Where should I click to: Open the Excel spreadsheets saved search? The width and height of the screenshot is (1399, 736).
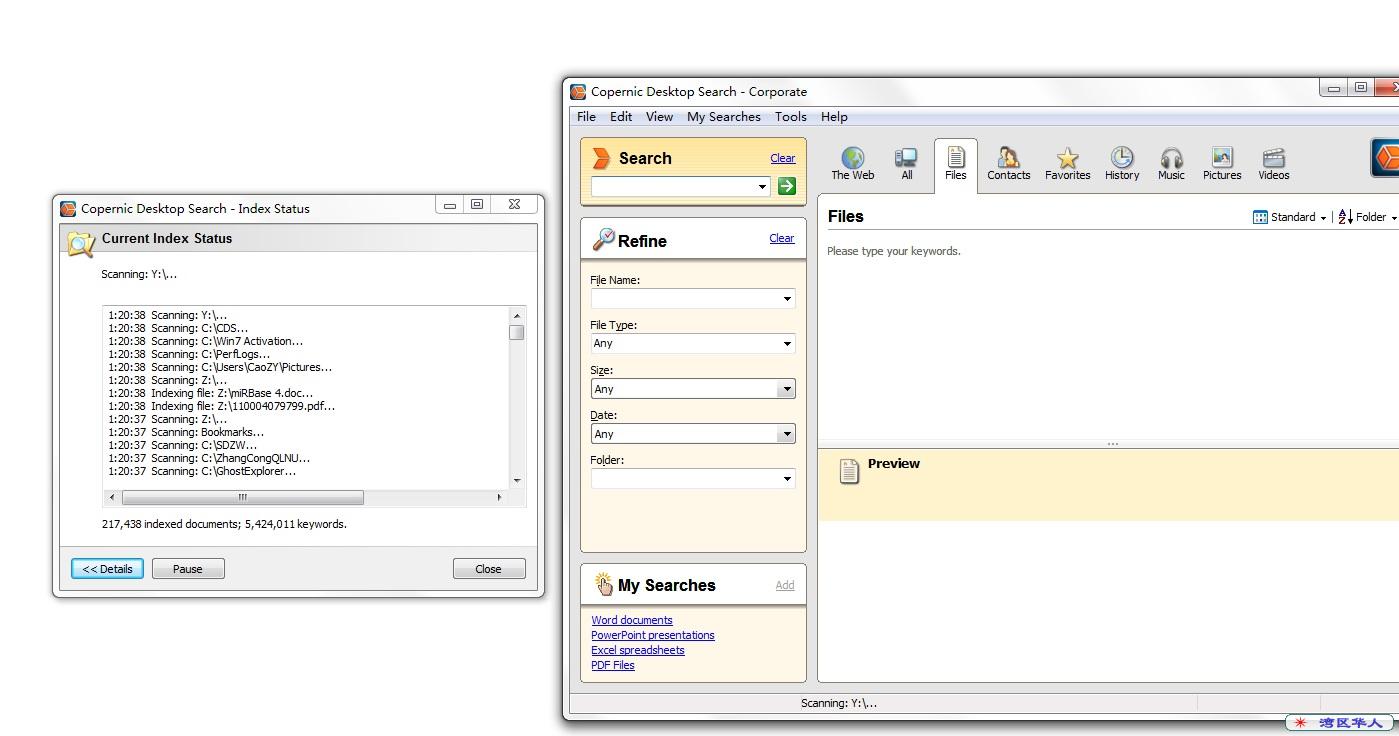tap(638, 650)
